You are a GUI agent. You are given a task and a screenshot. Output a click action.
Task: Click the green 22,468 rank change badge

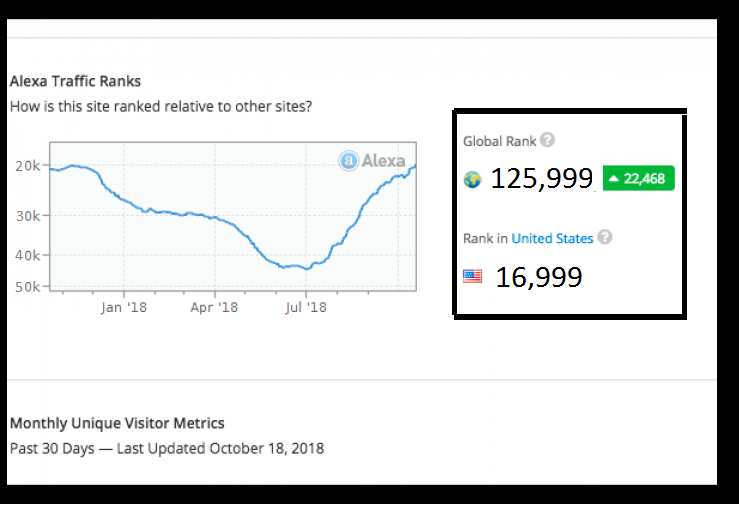638,179
